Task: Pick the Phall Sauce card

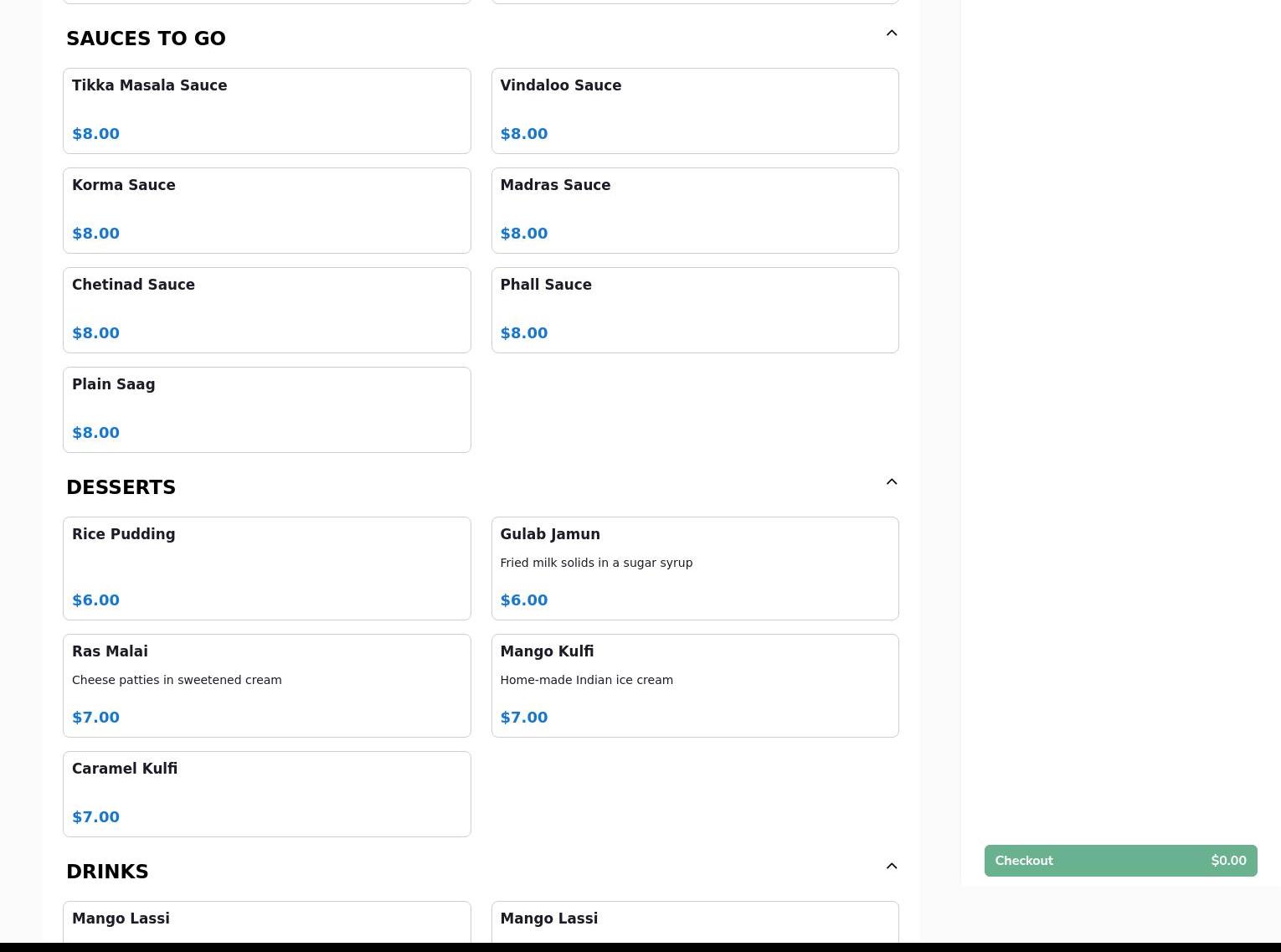Action: (x=694, y=310)
